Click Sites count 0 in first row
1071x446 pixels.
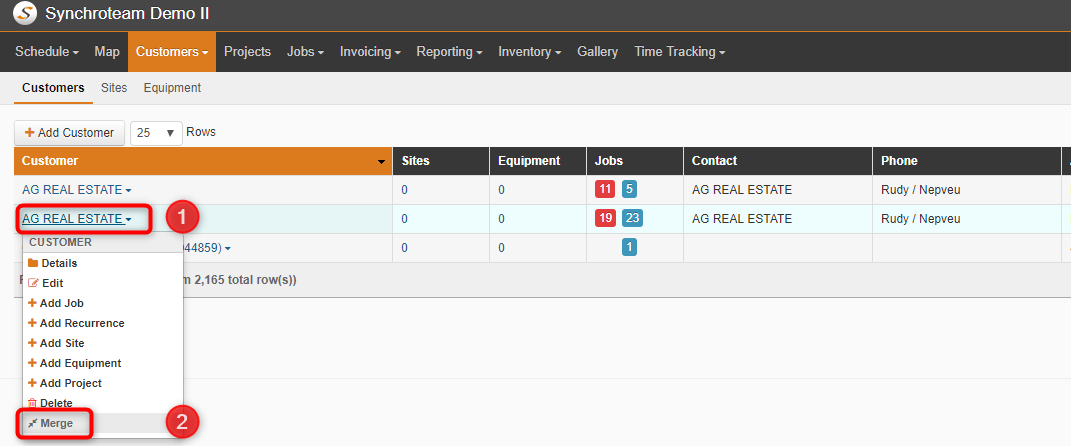tap(404, 190)
